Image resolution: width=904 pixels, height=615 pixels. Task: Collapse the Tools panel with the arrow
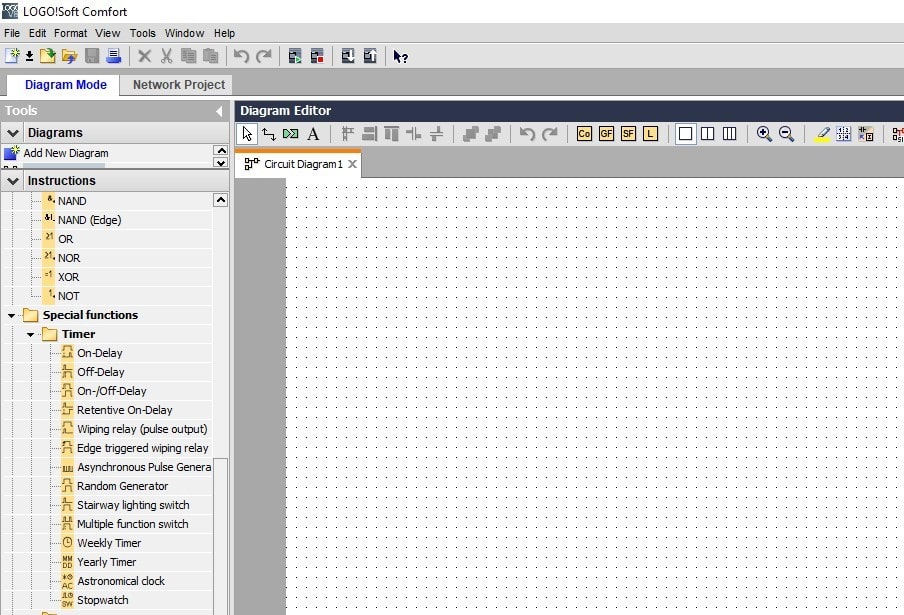219,111
